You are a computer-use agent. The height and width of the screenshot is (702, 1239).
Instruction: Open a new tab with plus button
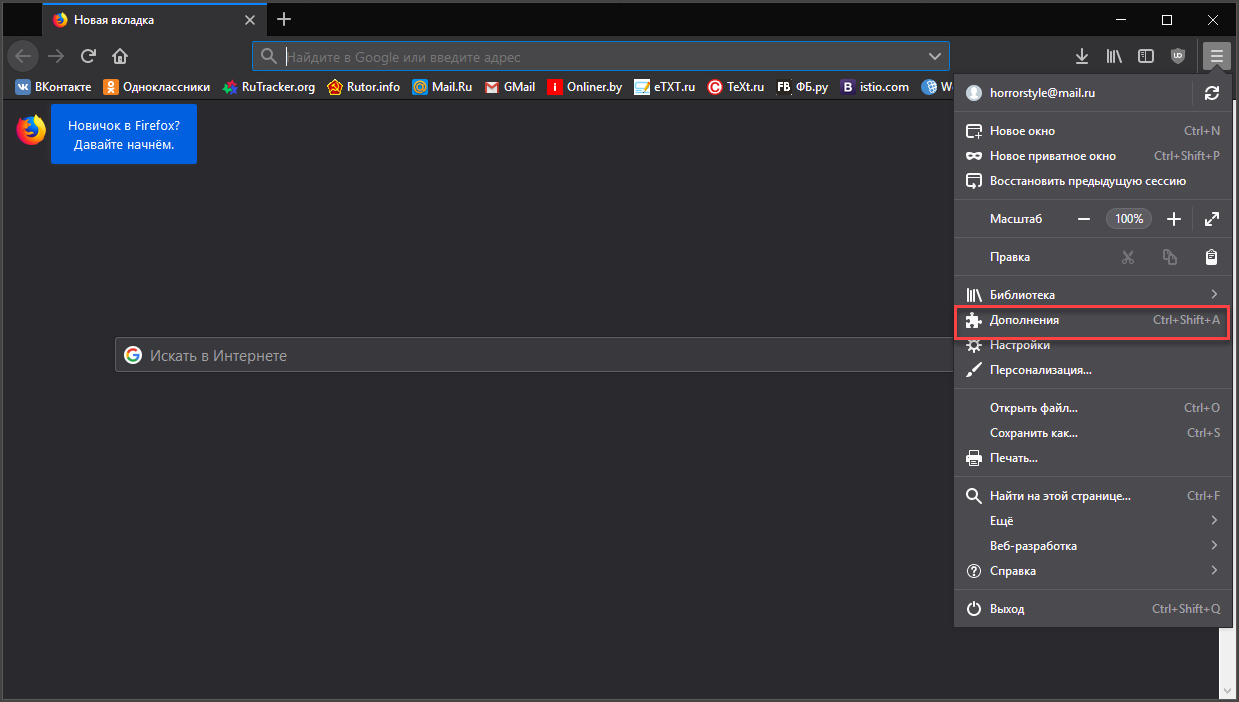(284, 19)
